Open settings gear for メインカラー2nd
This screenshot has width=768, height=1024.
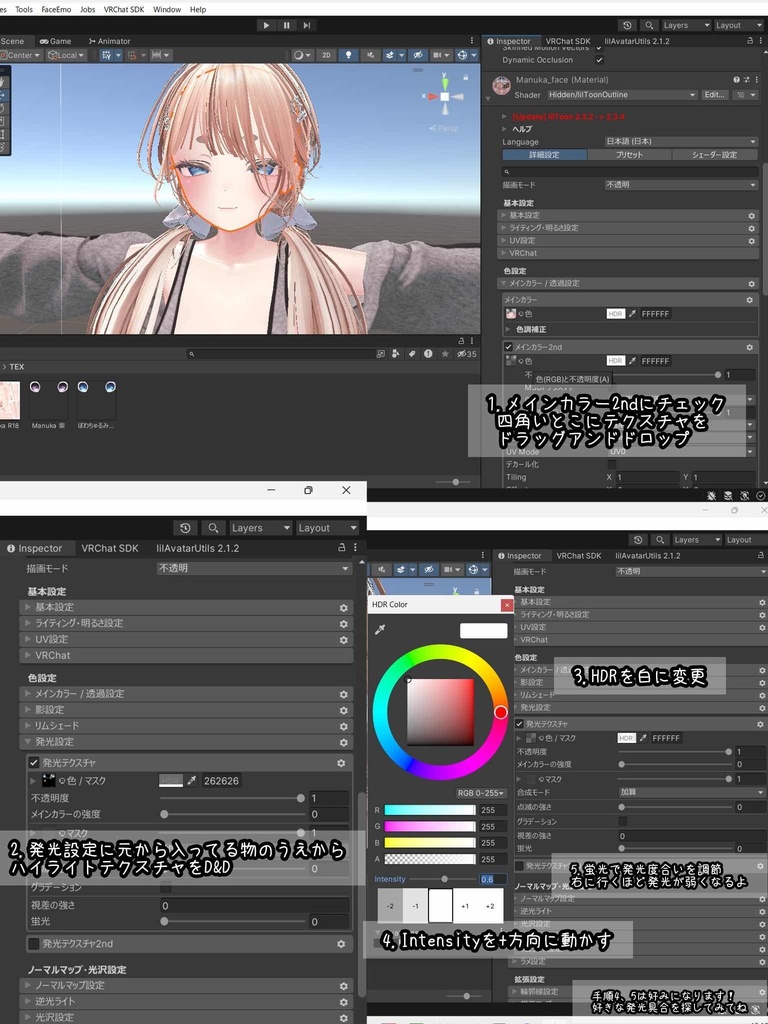coord(750,347)
